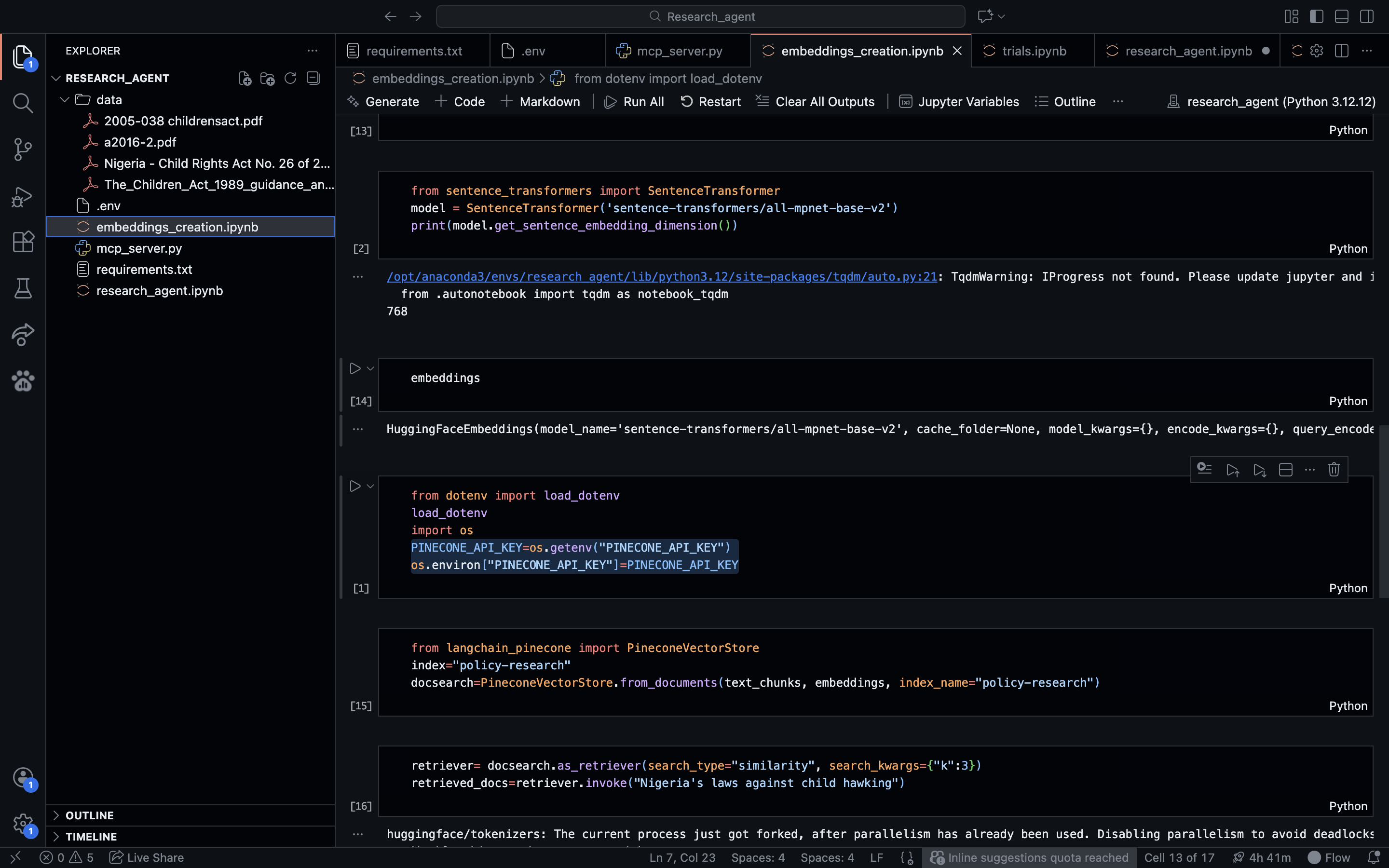Click 'Inline suggestions quota reached' status item

(x=1029, y=857)
